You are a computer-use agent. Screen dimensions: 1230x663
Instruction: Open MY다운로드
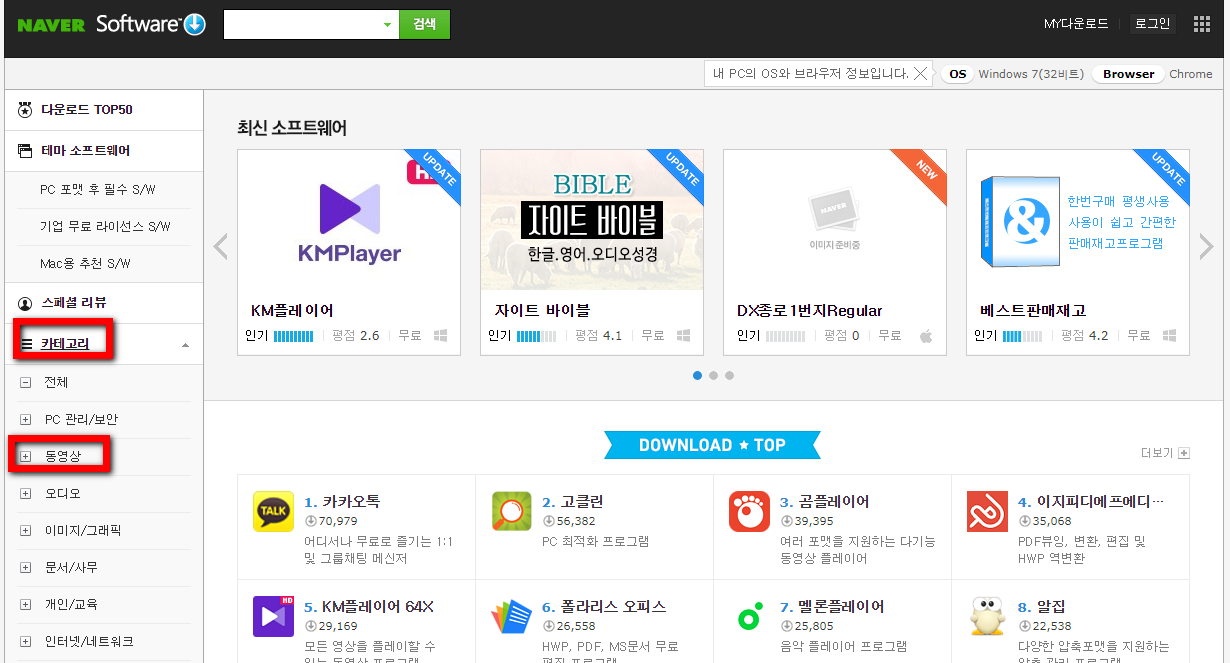pyautogui.click(x=1076, y=24)
